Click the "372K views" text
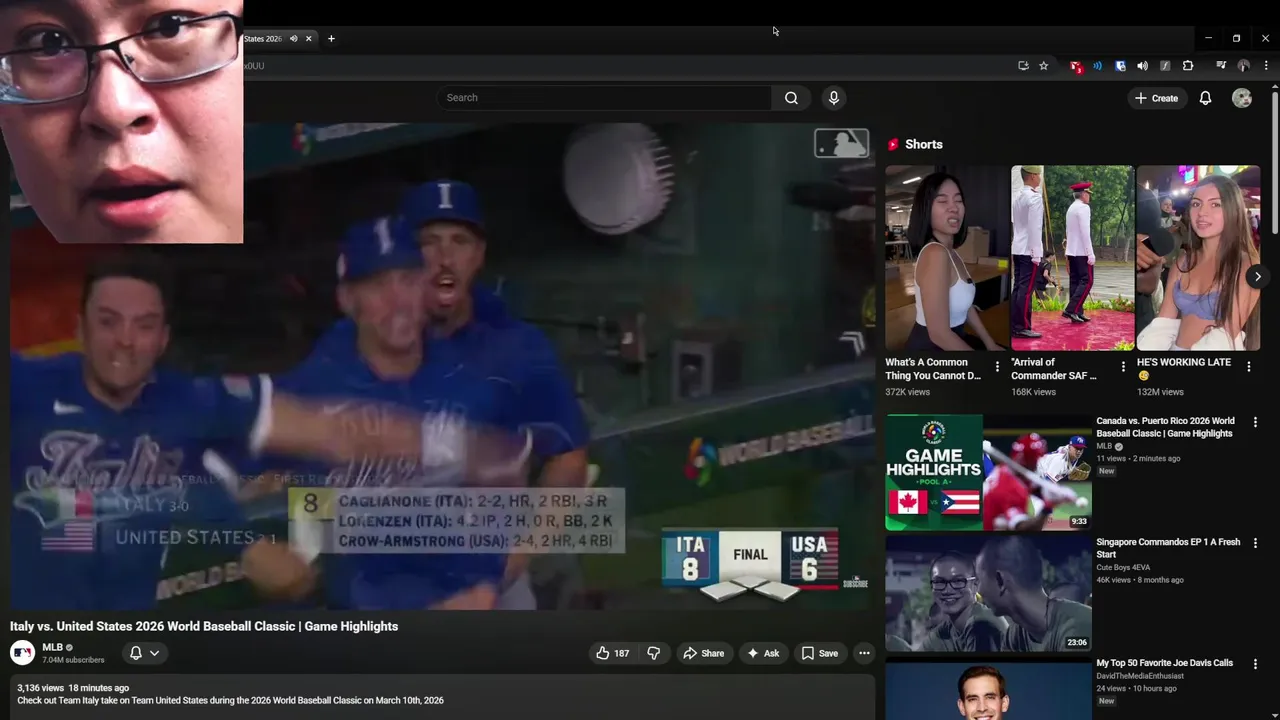 tap(908, 392)
